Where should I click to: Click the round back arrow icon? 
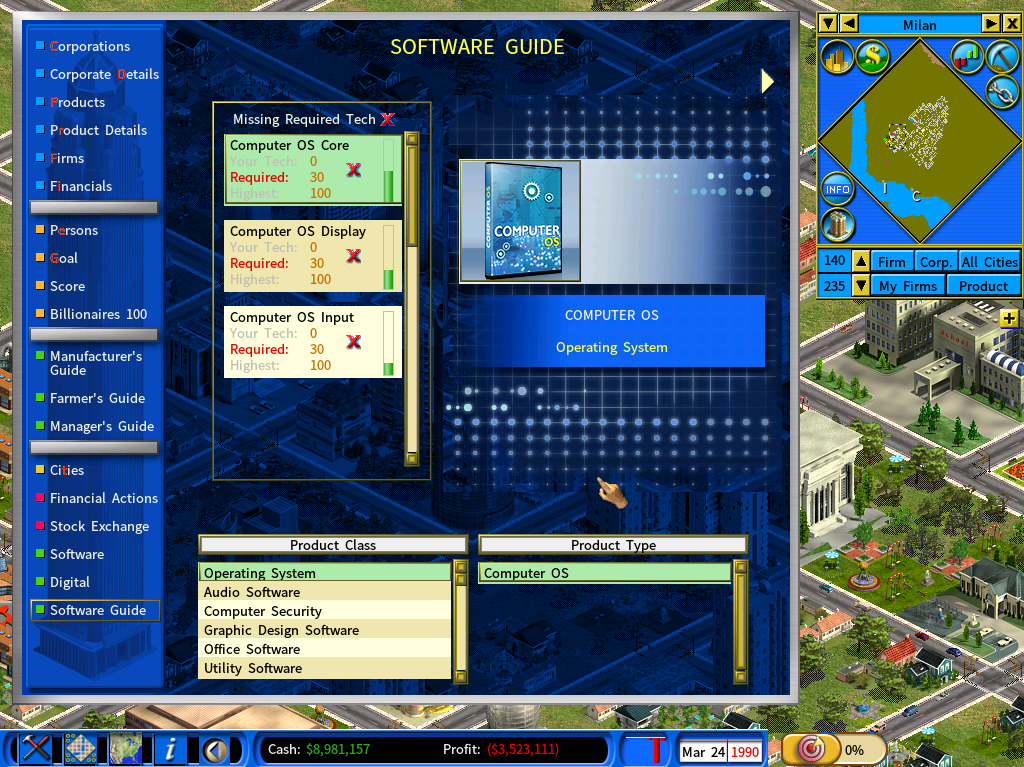pyautogui.click(x=215, y=750)
